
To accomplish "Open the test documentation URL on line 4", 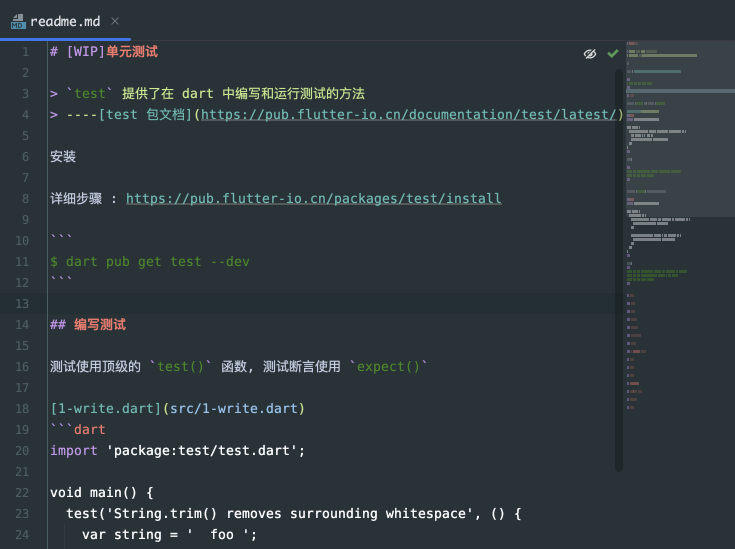I will pos(408,114).
